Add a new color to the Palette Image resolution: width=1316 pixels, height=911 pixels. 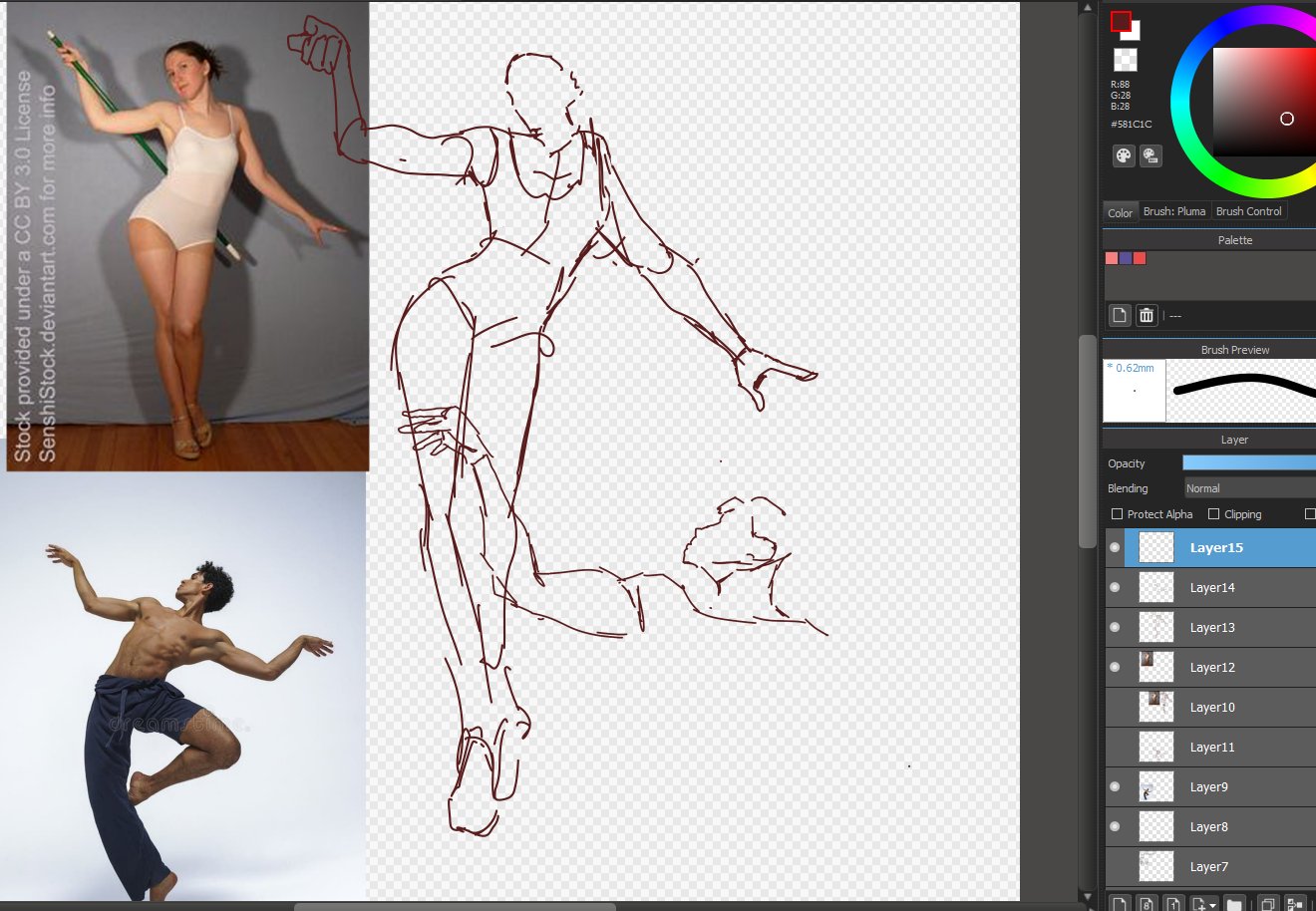[1120, 315]
